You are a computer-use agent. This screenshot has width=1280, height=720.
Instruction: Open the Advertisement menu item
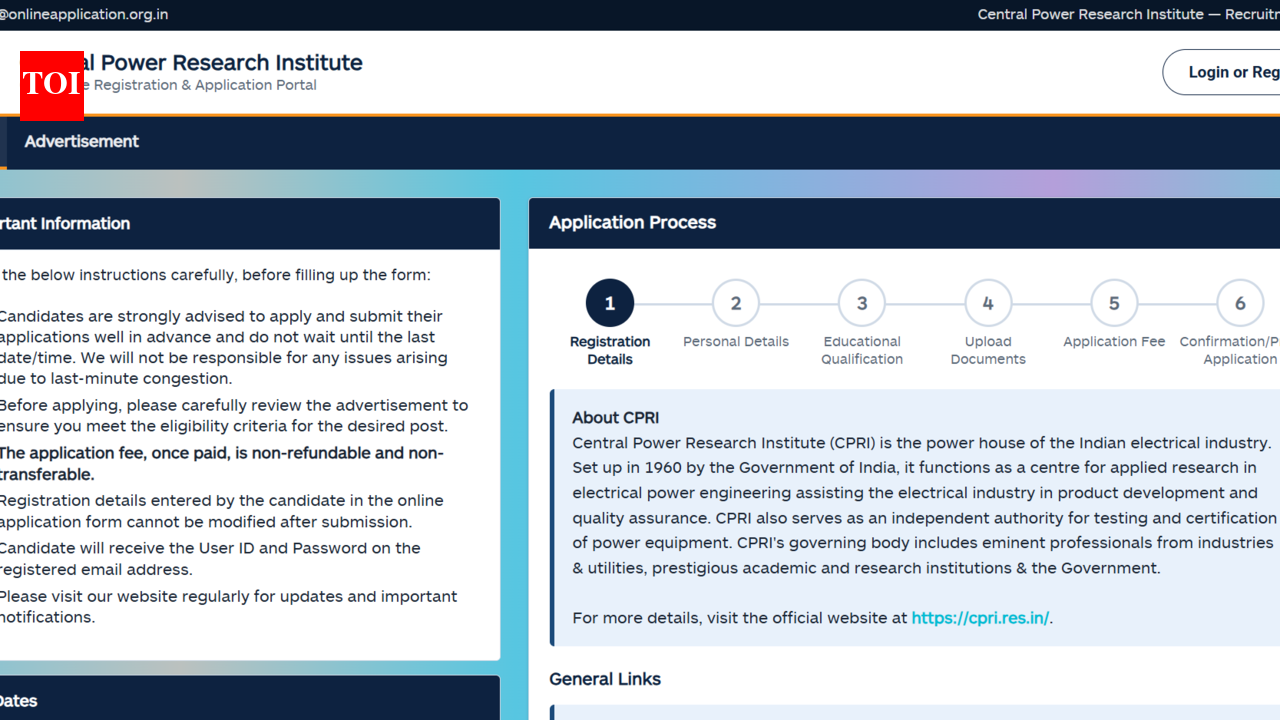(82, 142)
